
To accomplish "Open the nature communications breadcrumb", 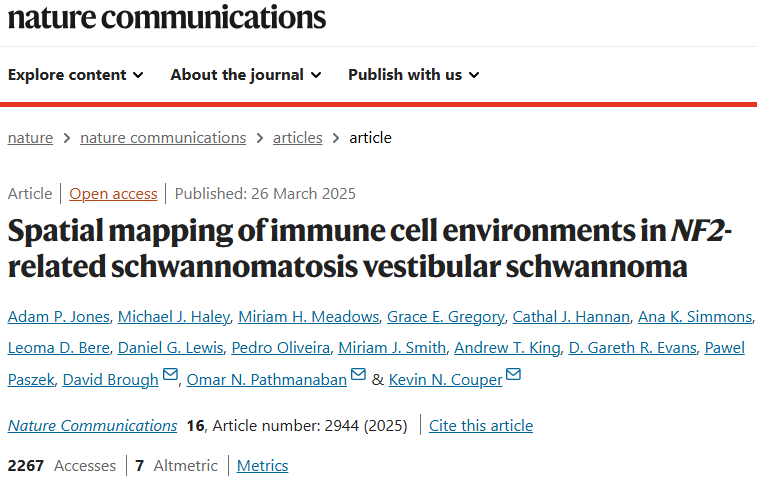I will click(163, 138).
